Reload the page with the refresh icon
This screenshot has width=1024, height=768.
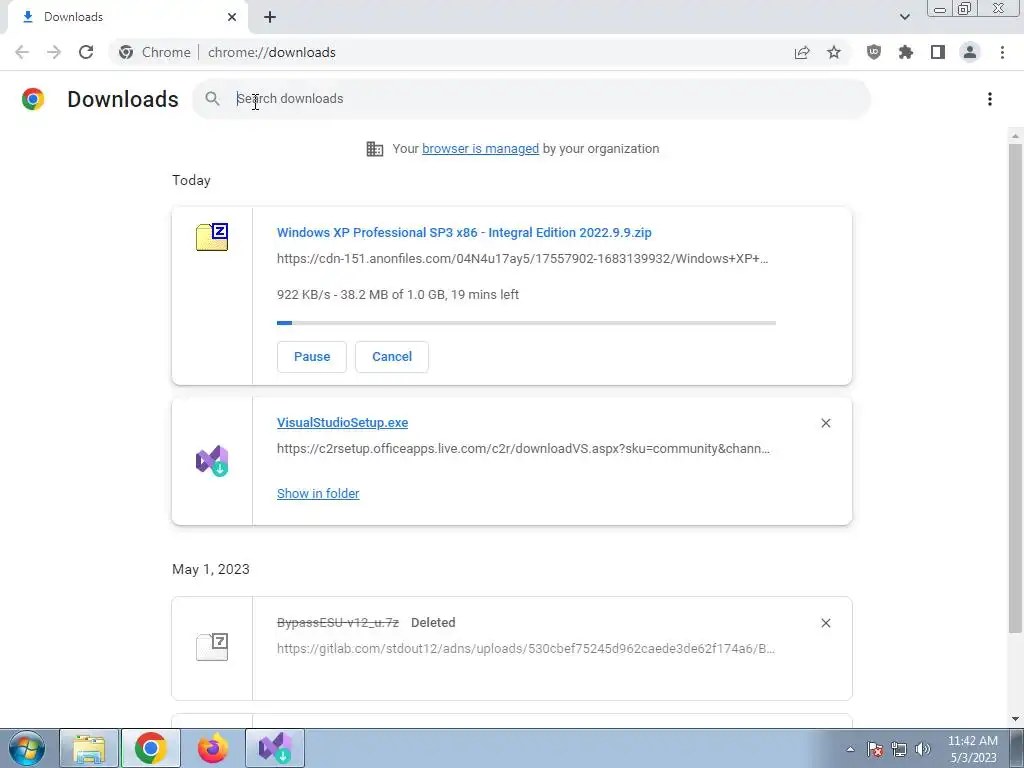pyautogui.click(x=86, y=52)
